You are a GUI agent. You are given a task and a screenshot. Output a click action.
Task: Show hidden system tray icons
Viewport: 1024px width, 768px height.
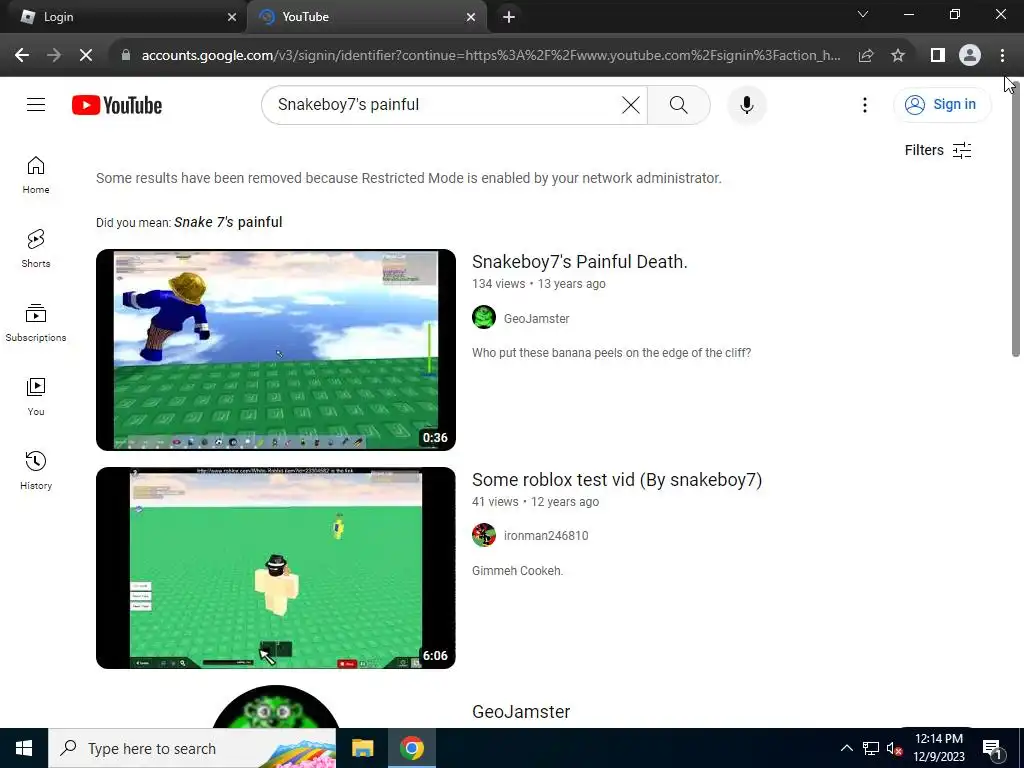[x=846, y=748]
